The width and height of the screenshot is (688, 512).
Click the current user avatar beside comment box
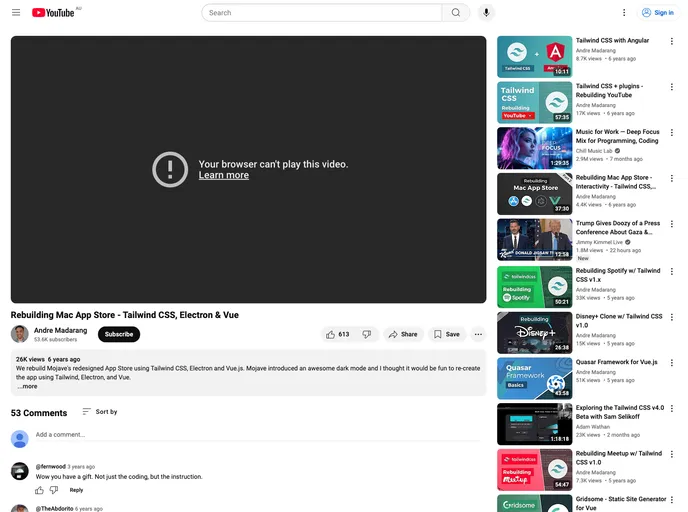(x=20, y=439)
